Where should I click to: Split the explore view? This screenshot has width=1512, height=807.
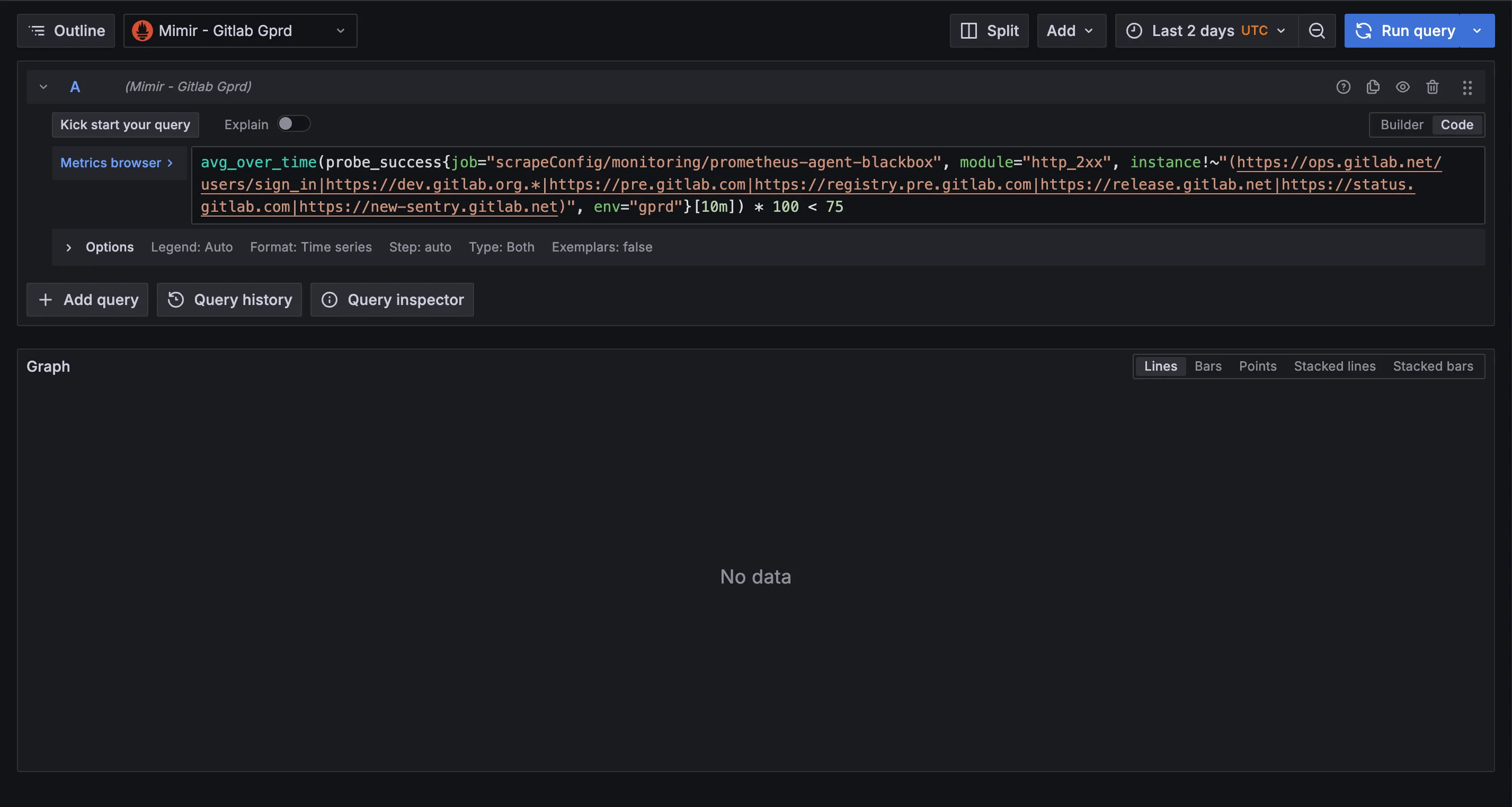click(x=989, y=31)
